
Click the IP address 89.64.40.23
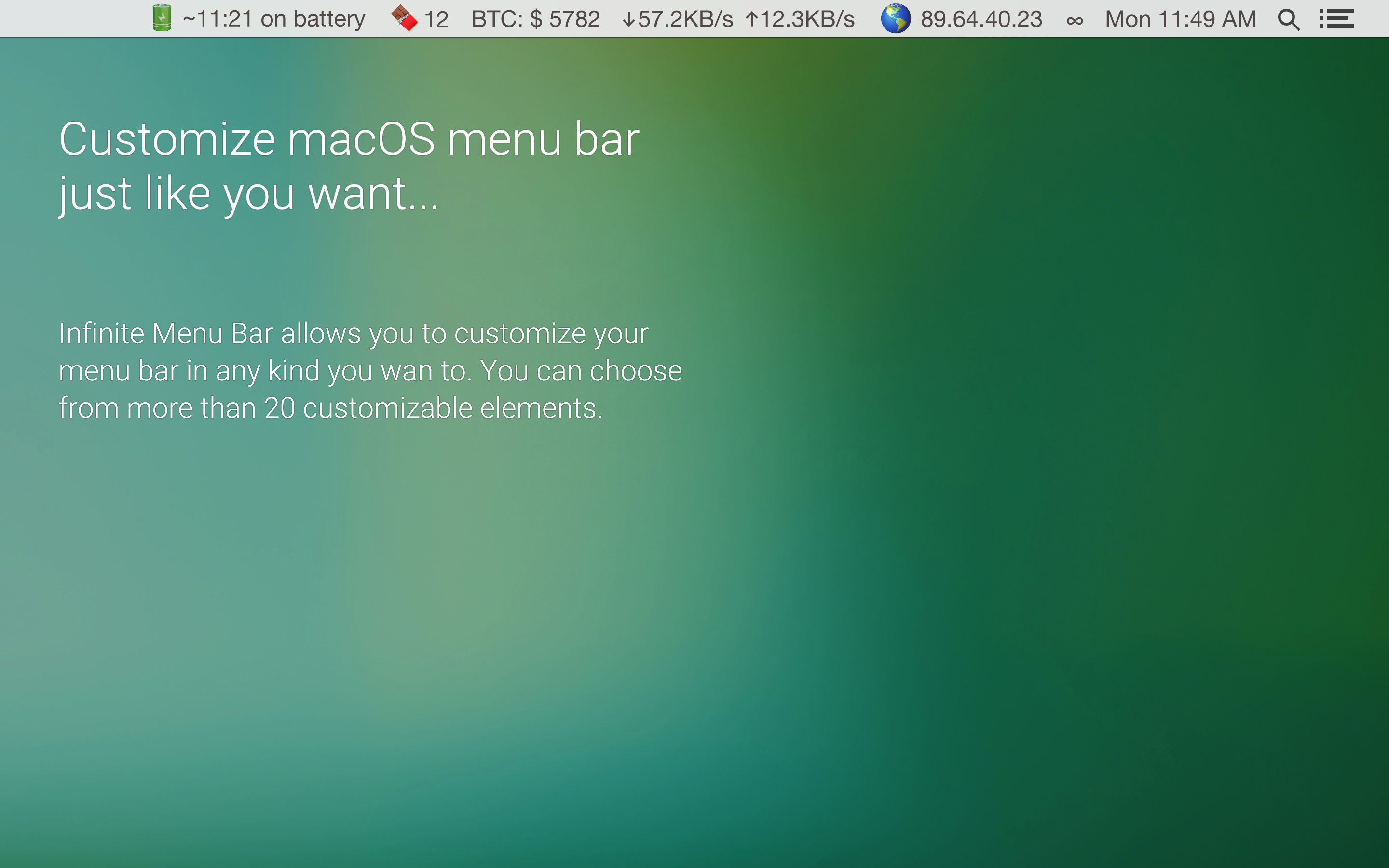982,18
